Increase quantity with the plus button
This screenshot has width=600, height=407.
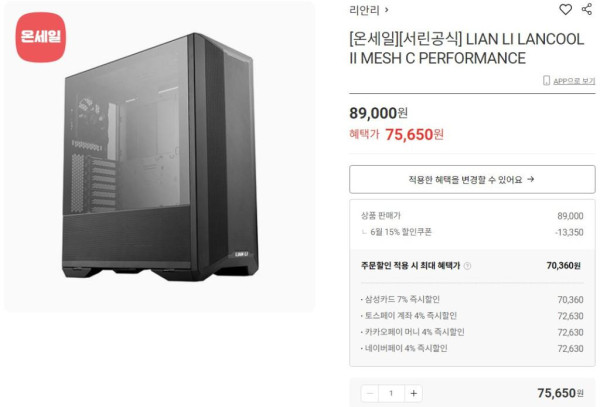coord(414,393)
